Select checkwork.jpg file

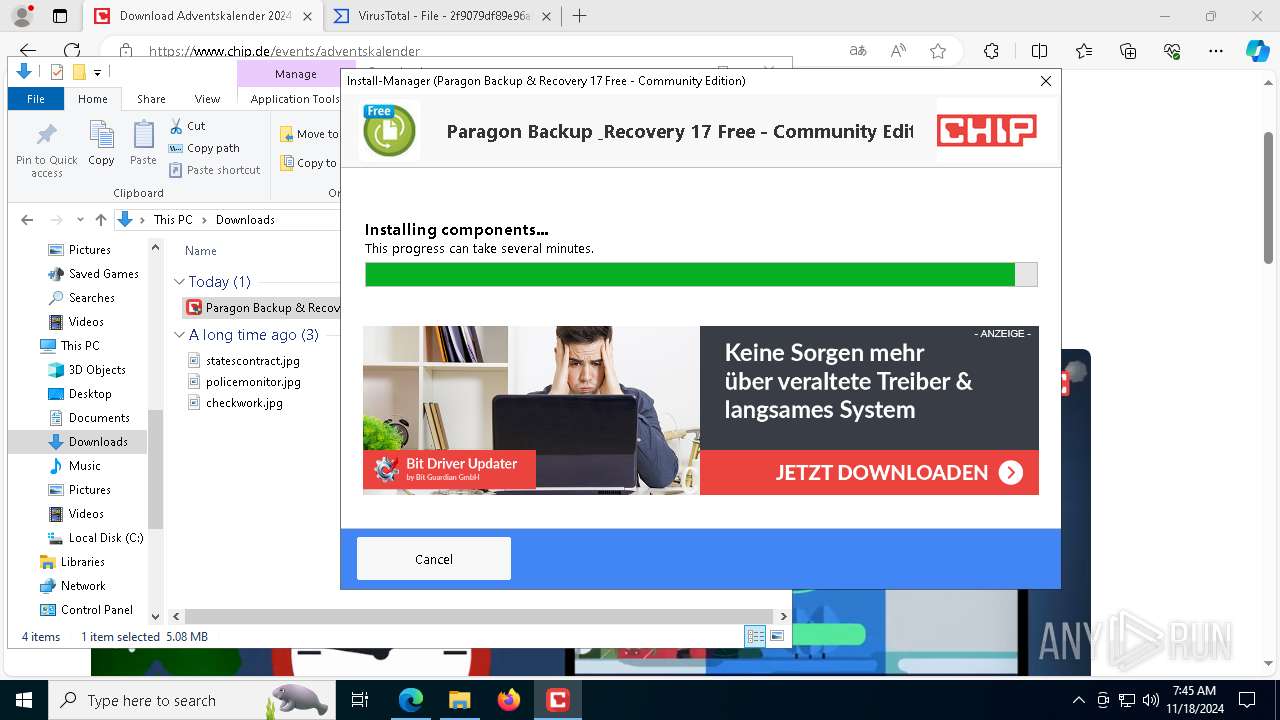coord(236,403)
